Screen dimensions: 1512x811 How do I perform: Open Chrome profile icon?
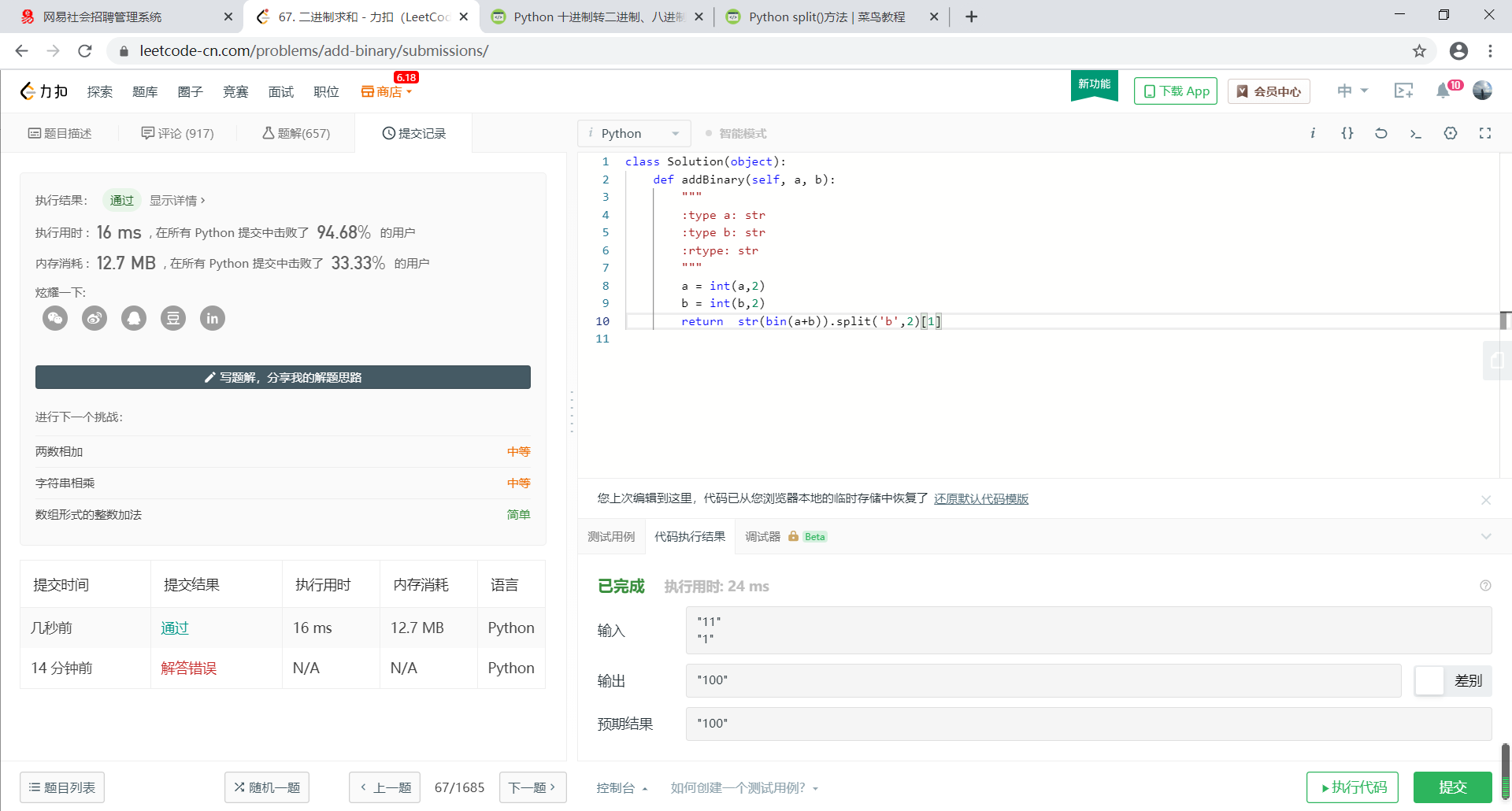(1458, 51)
